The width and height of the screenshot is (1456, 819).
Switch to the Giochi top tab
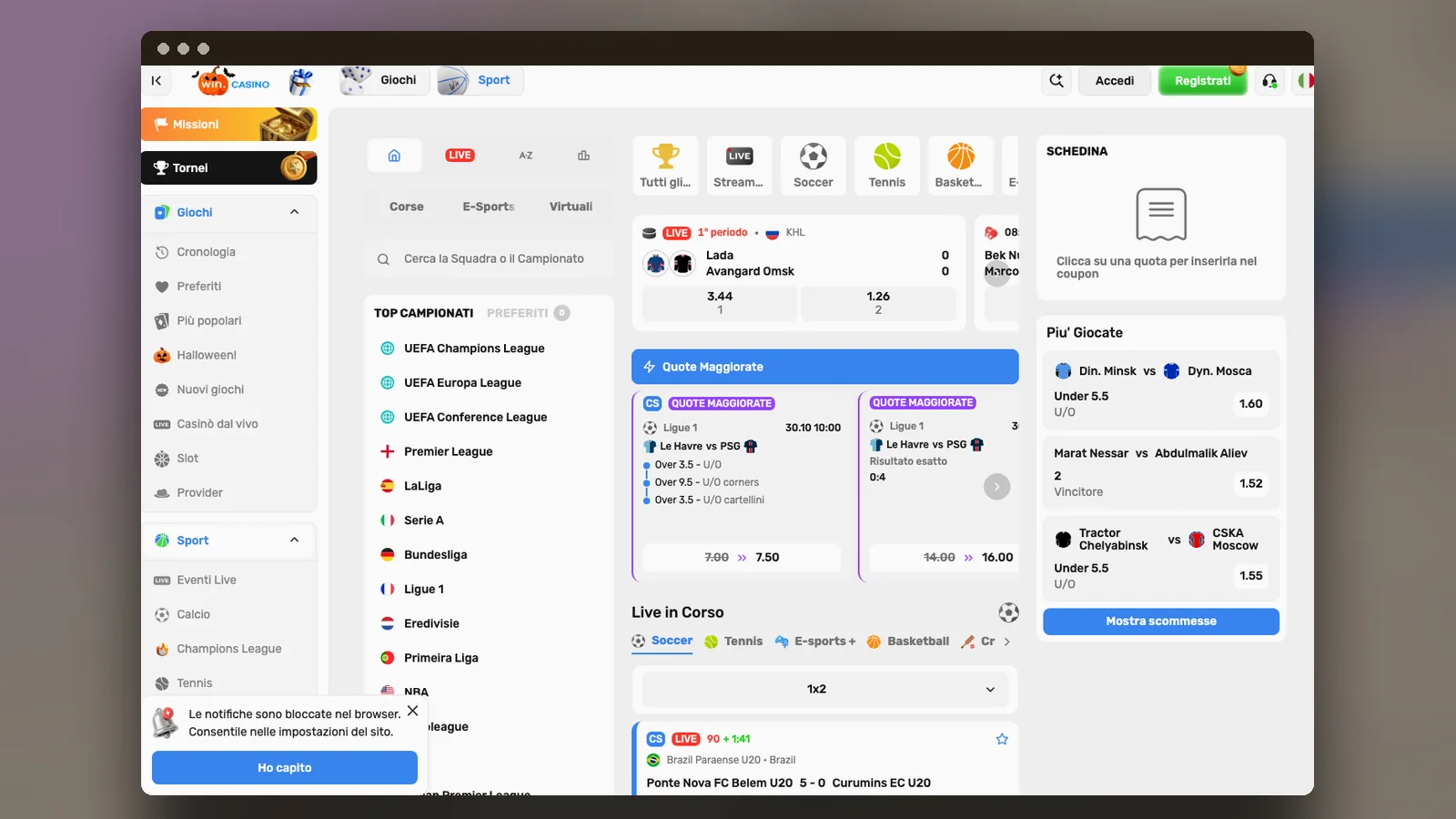[x=385, y=80]
